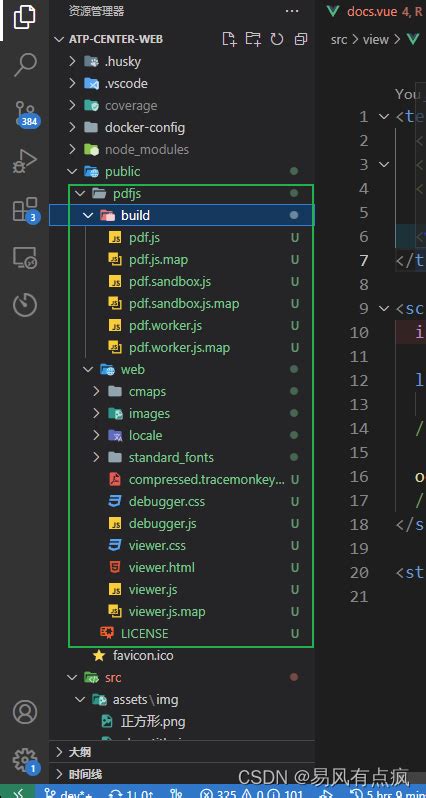Click the time tracker entry in status bar

coord(388,792)
